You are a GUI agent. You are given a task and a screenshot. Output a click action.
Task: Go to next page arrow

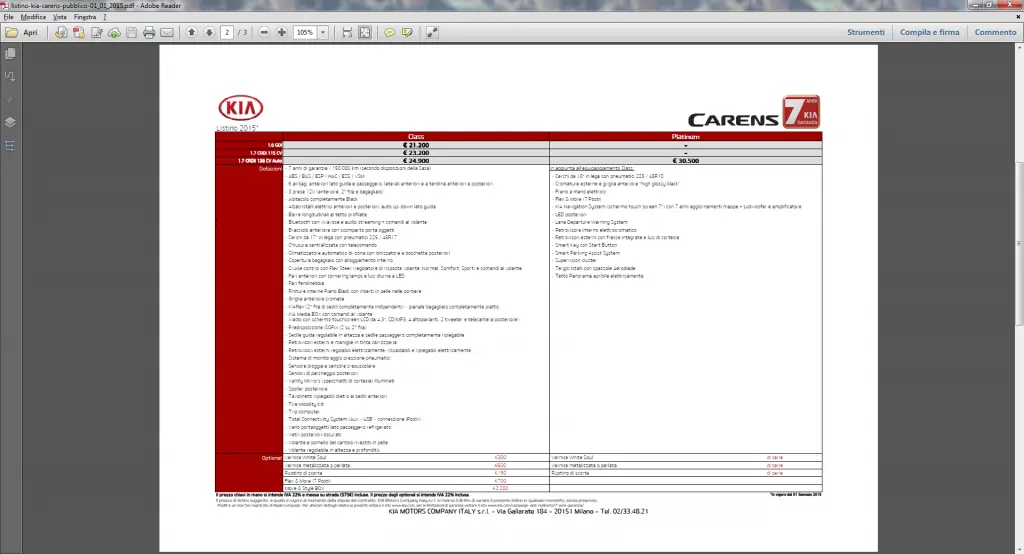click(209, 32)
